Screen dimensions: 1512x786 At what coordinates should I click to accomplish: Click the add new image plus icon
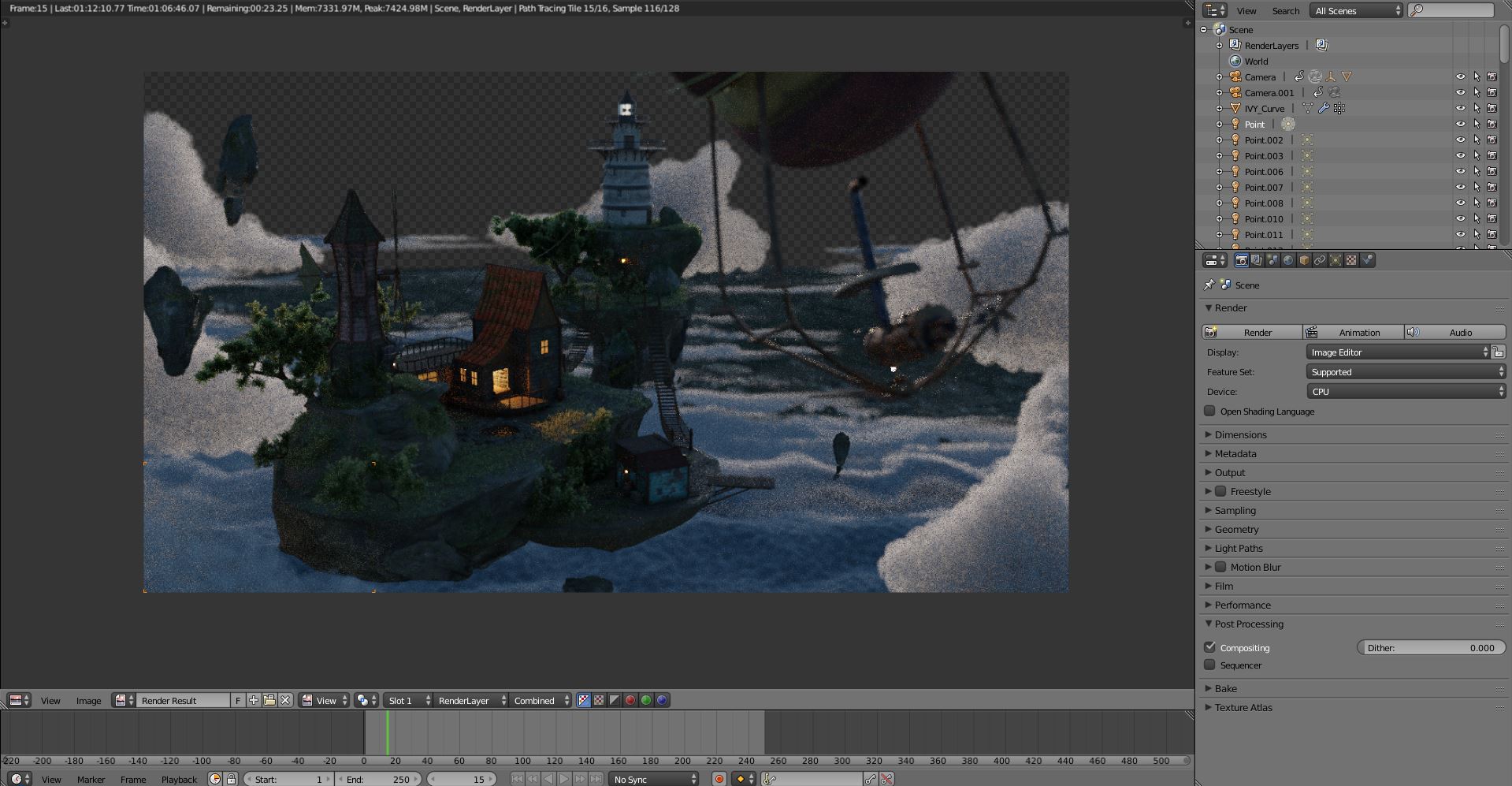point(254,700)
